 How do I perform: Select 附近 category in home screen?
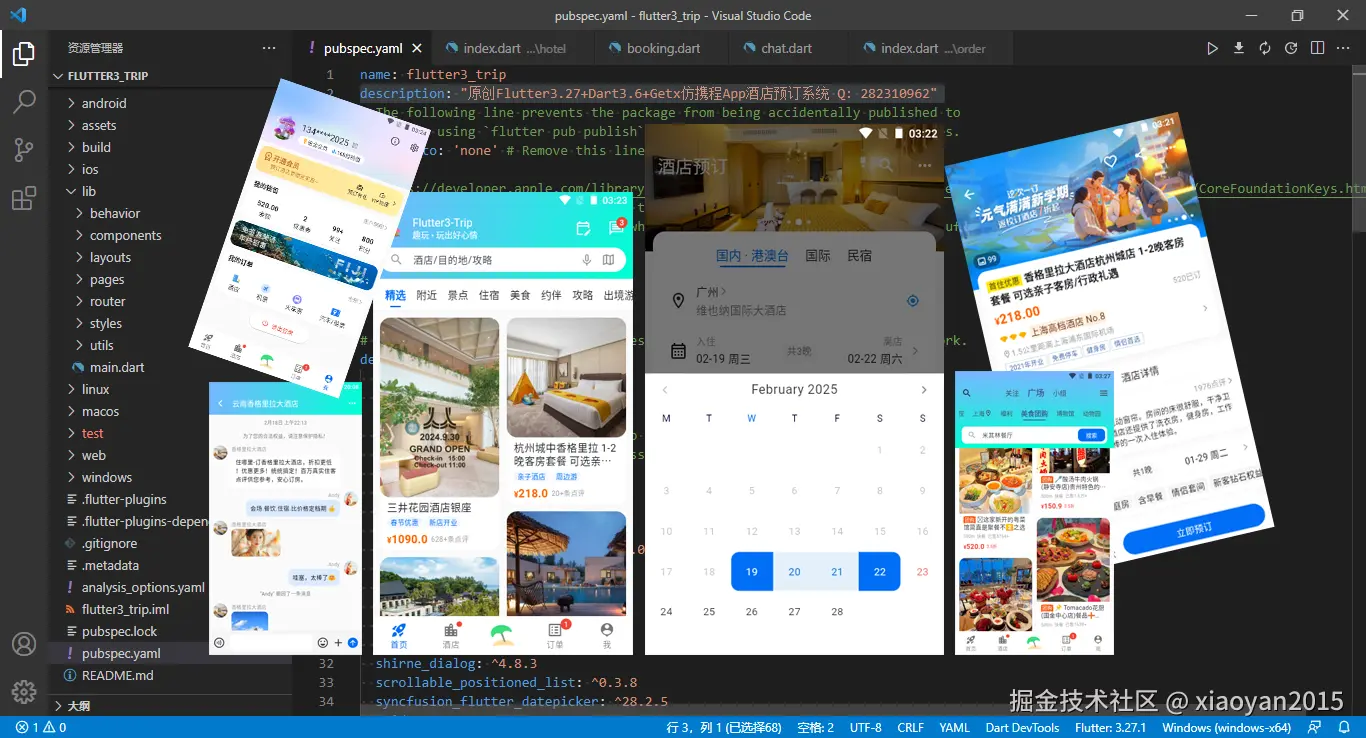pos(427,295)
